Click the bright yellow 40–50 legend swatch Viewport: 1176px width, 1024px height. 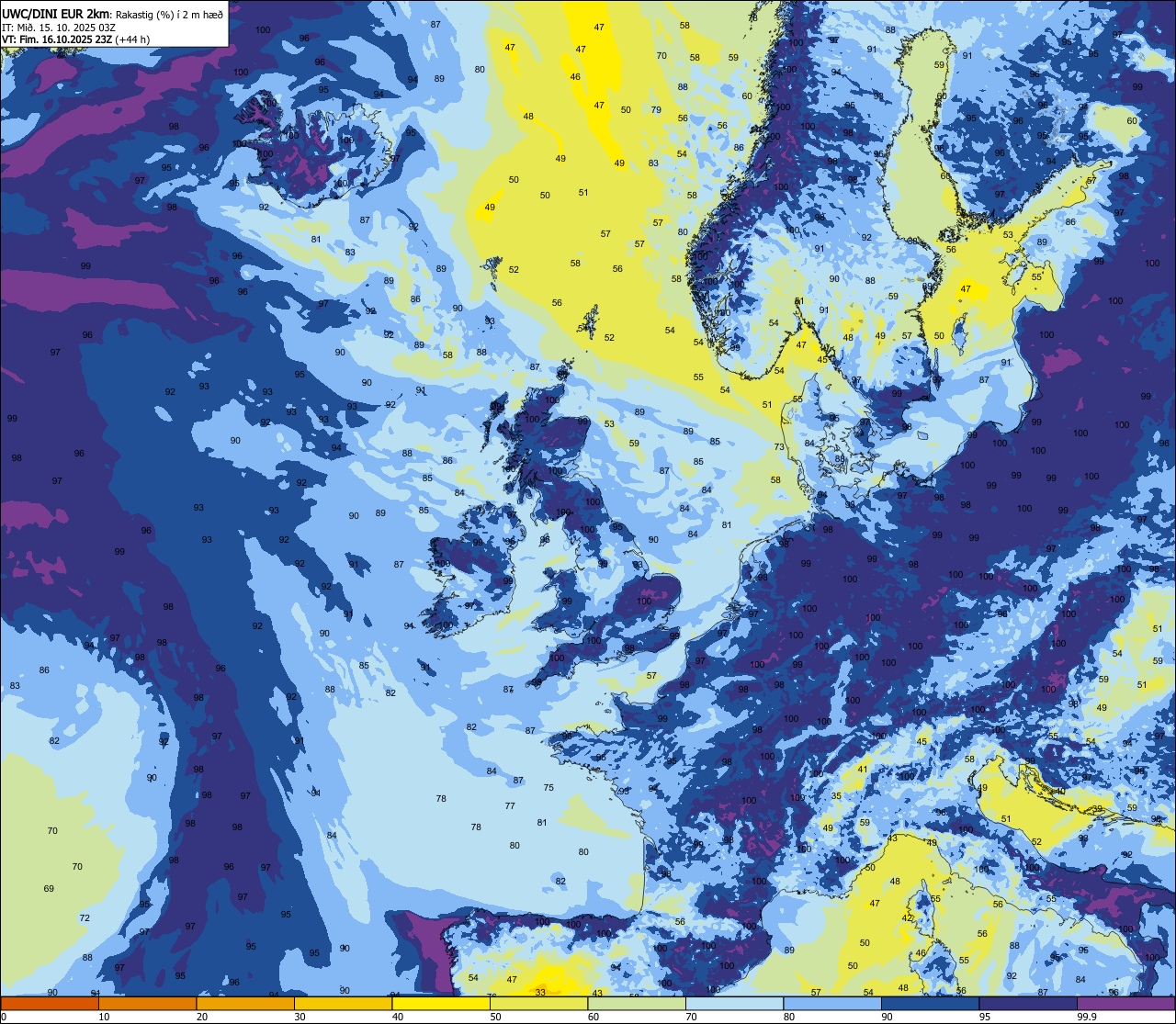[441, 1003]
